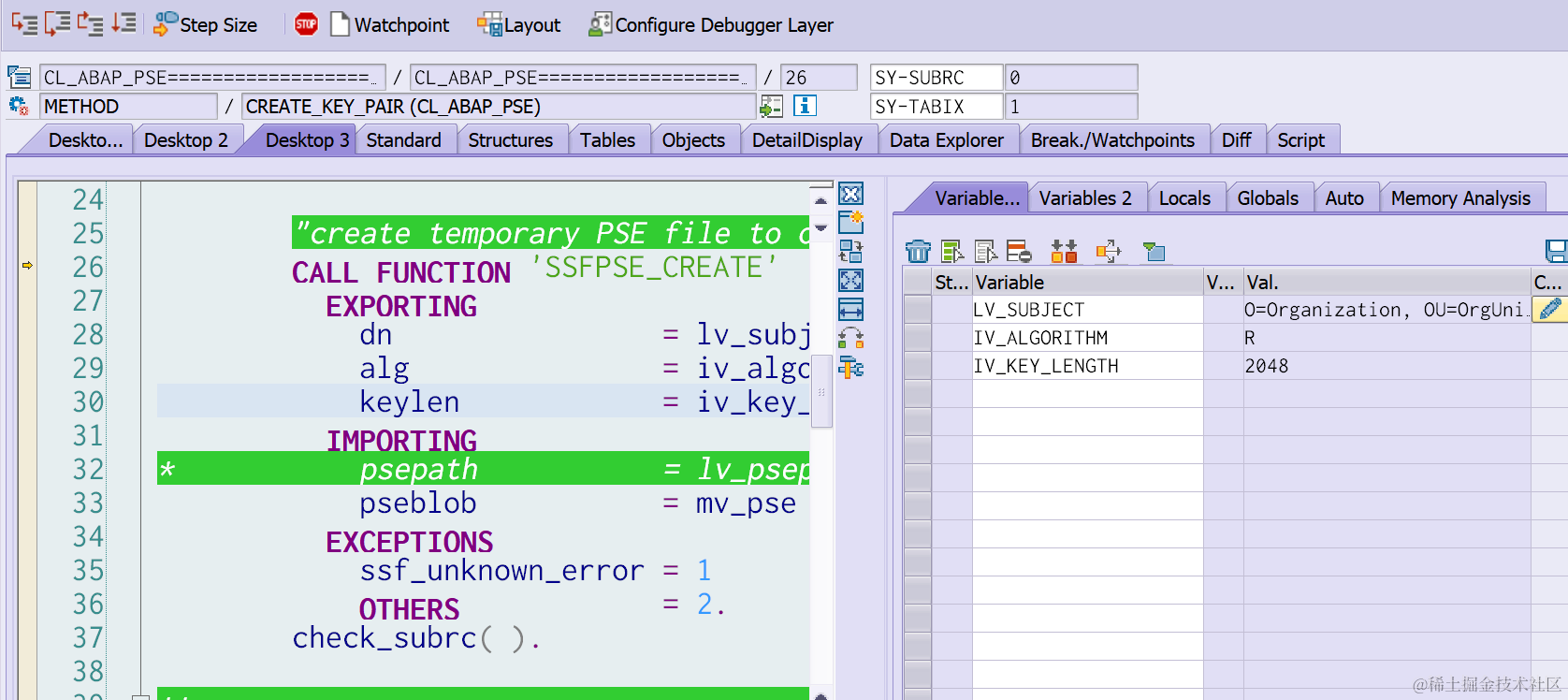The width and height of the screenshot is (1568, 700).
Task: Open Step Size setting
Action: [206, 25]
